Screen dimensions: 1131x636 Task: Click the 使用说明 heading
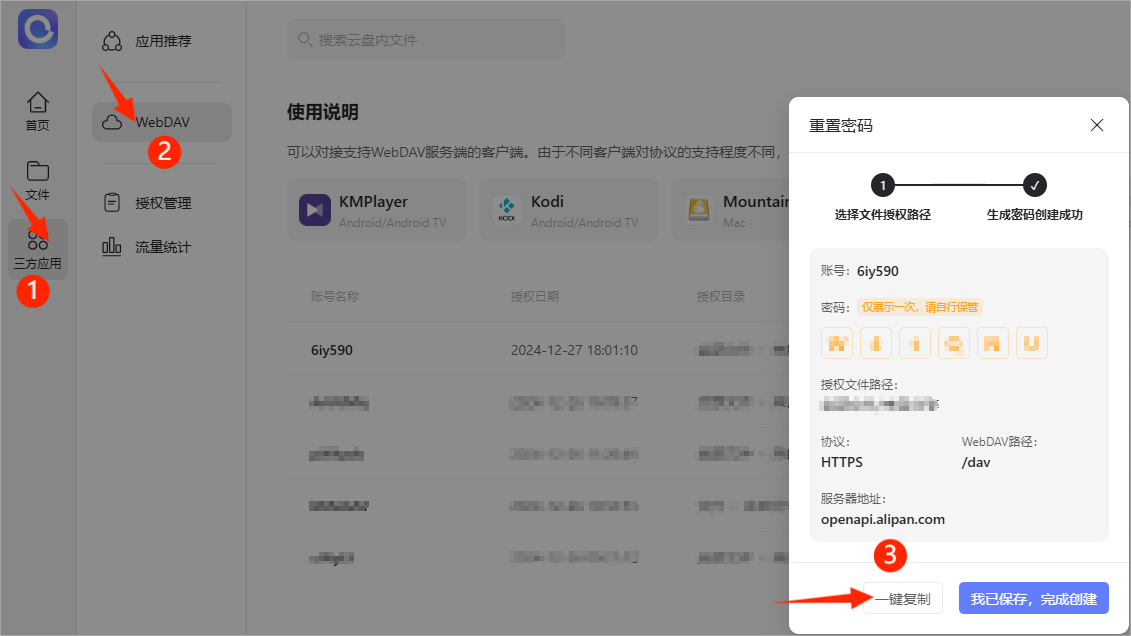click(x=322, y=112)
